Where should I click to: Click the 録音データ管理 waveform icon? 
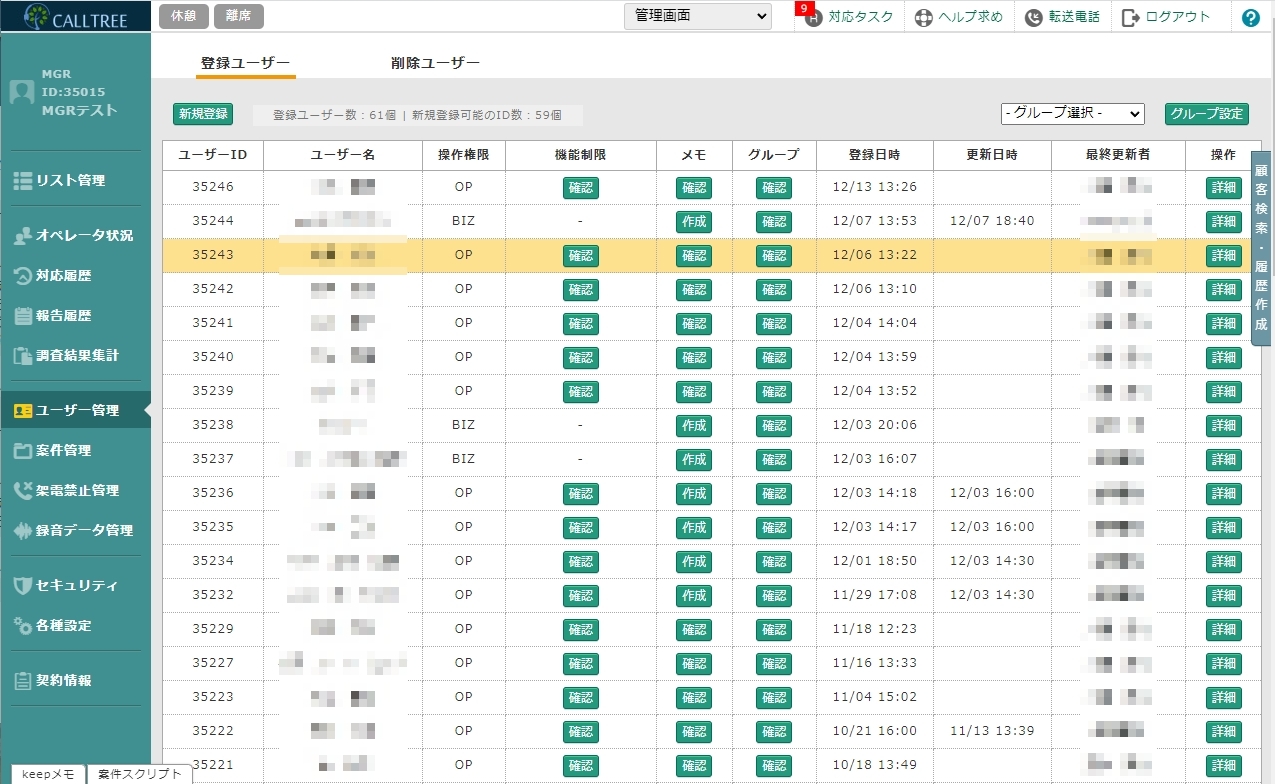23,531
